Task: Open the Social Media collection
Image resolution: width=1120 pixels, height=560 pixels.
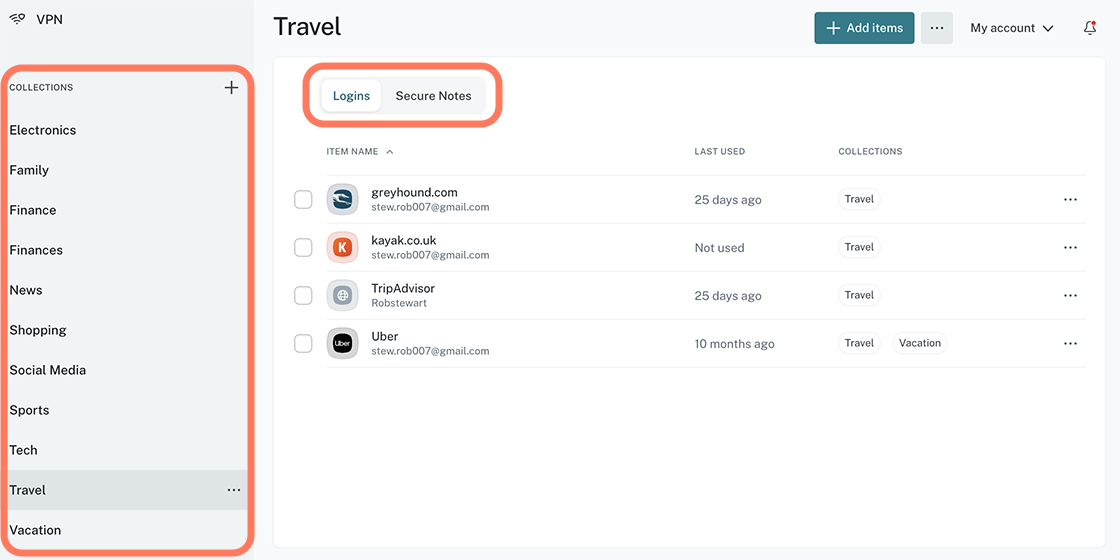Action: click(x=48, y=370)
